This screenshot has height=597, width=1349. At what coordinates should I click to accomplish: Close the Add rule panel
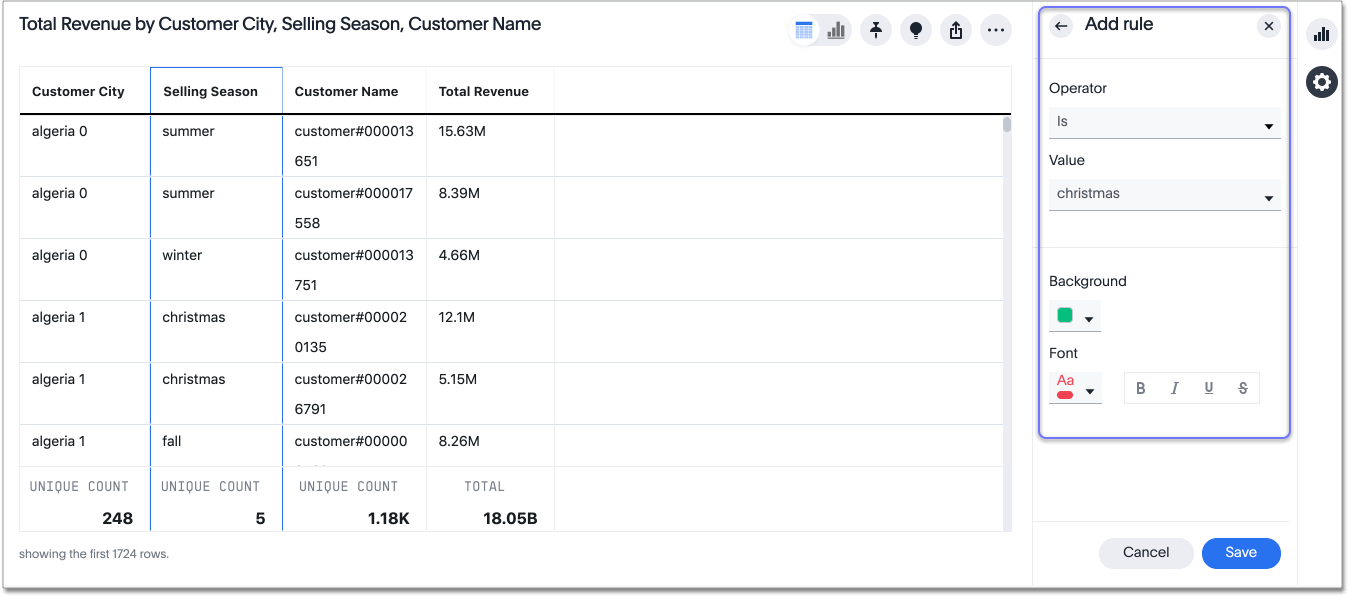(1269, 26)
